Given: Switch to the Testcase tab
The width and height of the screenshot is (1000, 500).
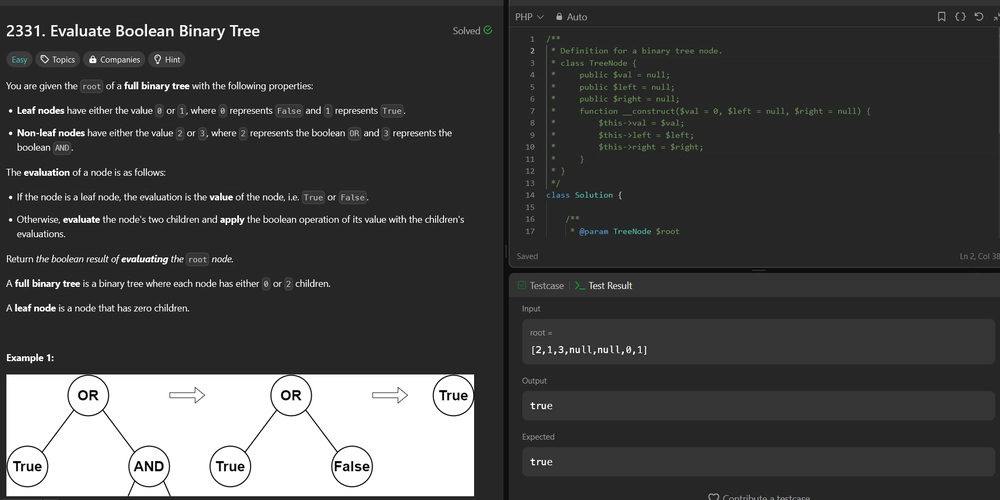Looking at the screenshot, I should (x=541, y=286).
